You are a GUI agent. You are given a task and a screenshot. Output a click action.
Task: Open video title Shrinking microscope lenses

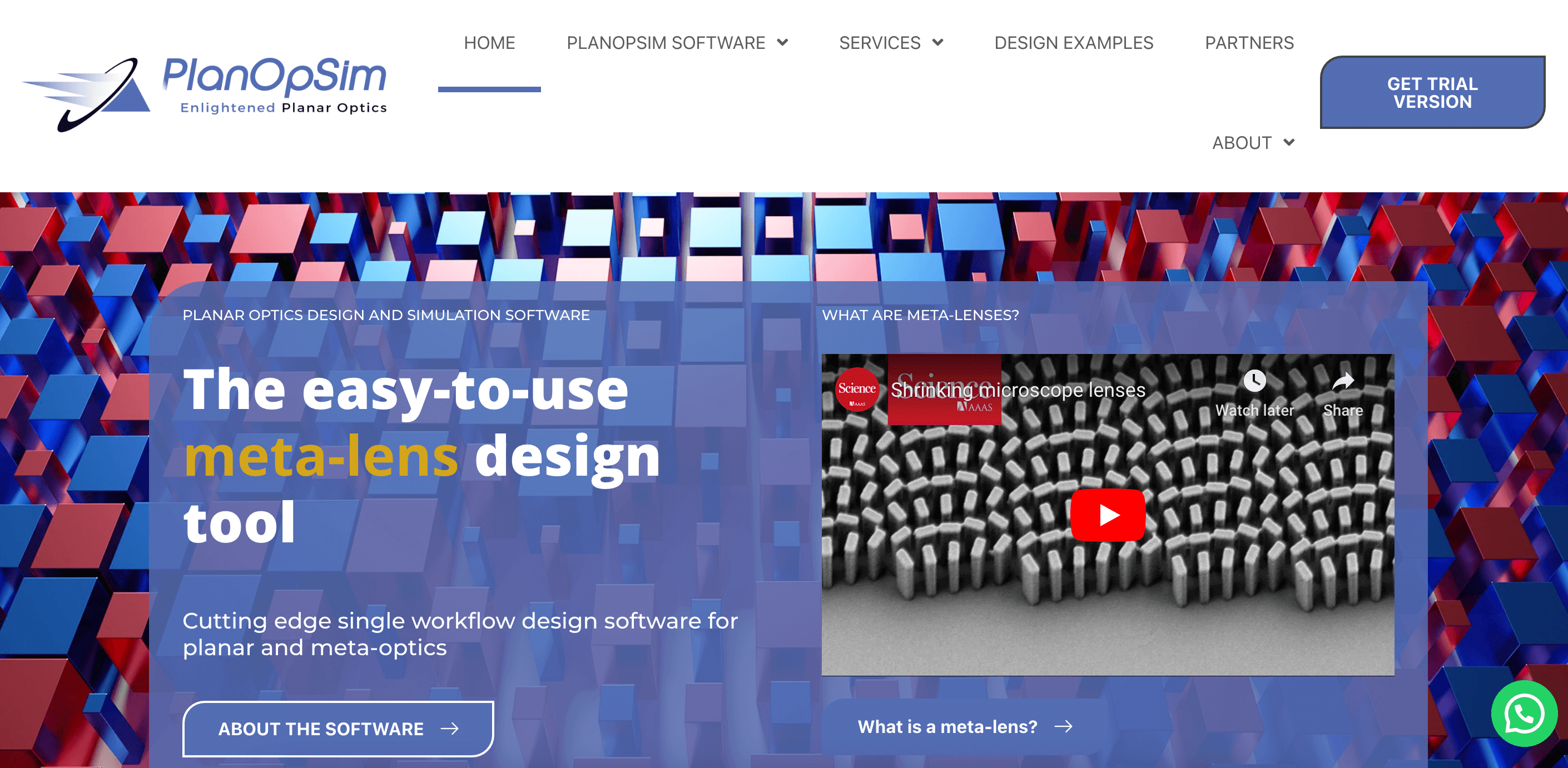click(1018, 390)
